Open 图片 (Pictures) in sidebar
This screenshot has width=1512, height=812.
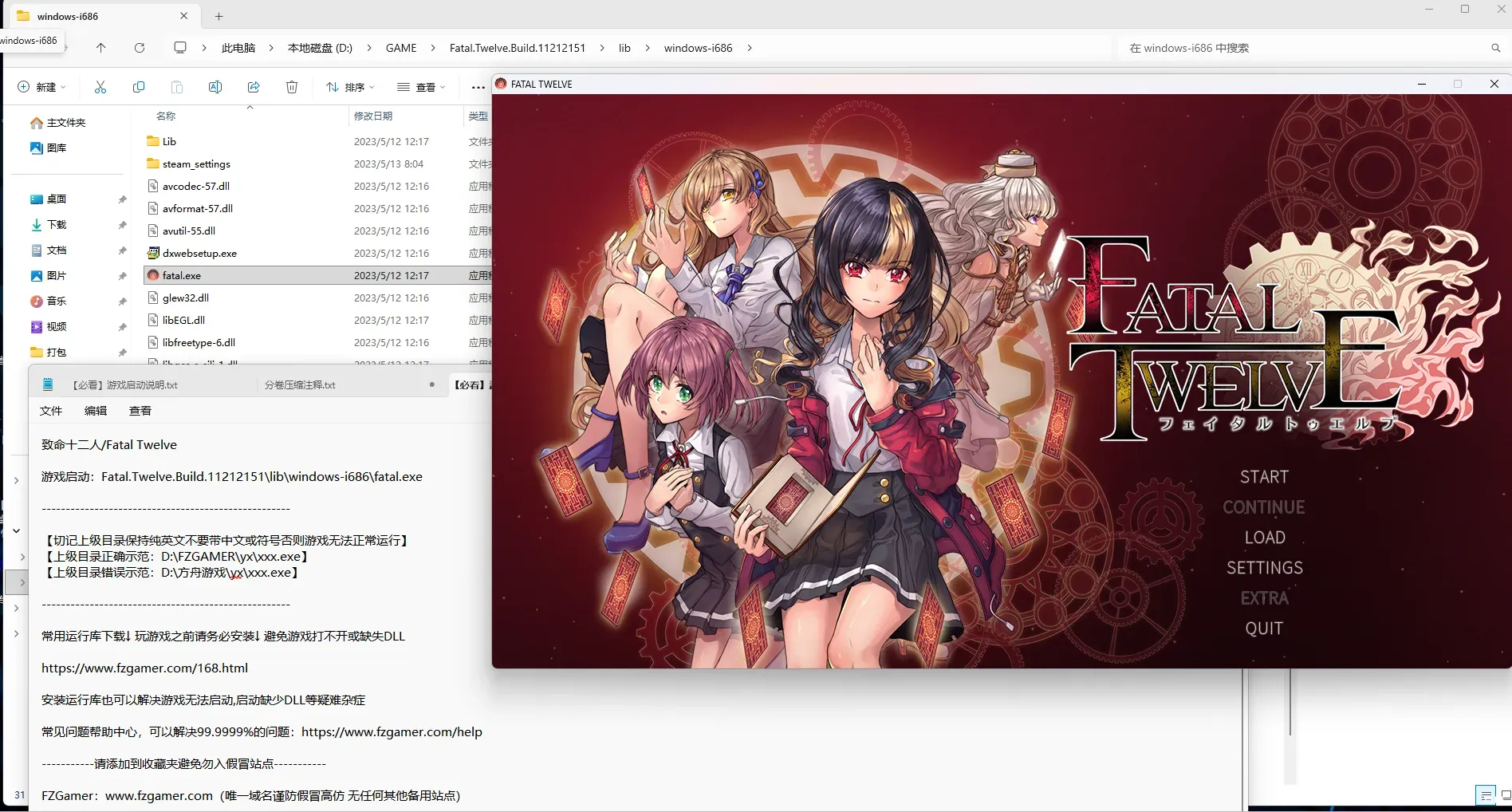(x=48, y=276)
